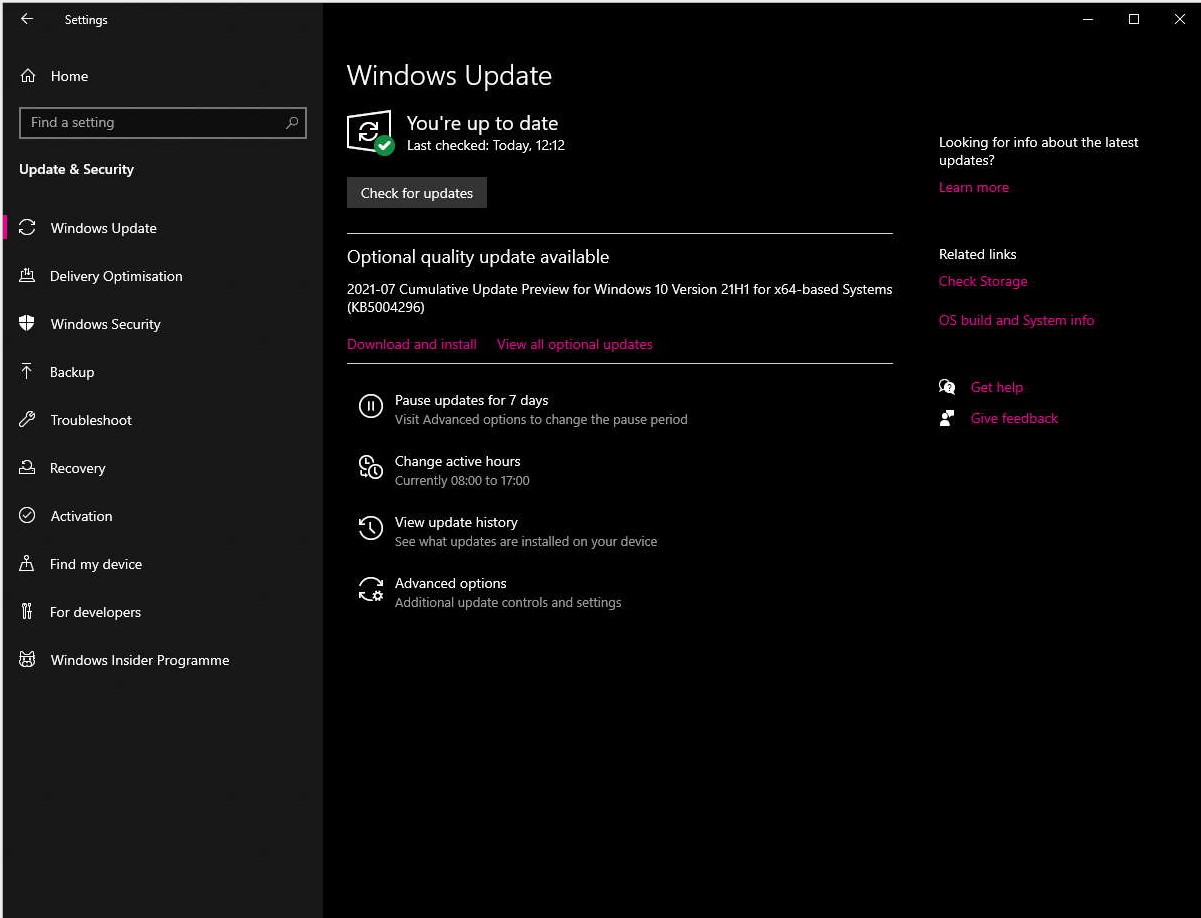Viewport: 1201px width, 918px height.
Task: Click the Windows Security shield icon
Action: (28, 324)
